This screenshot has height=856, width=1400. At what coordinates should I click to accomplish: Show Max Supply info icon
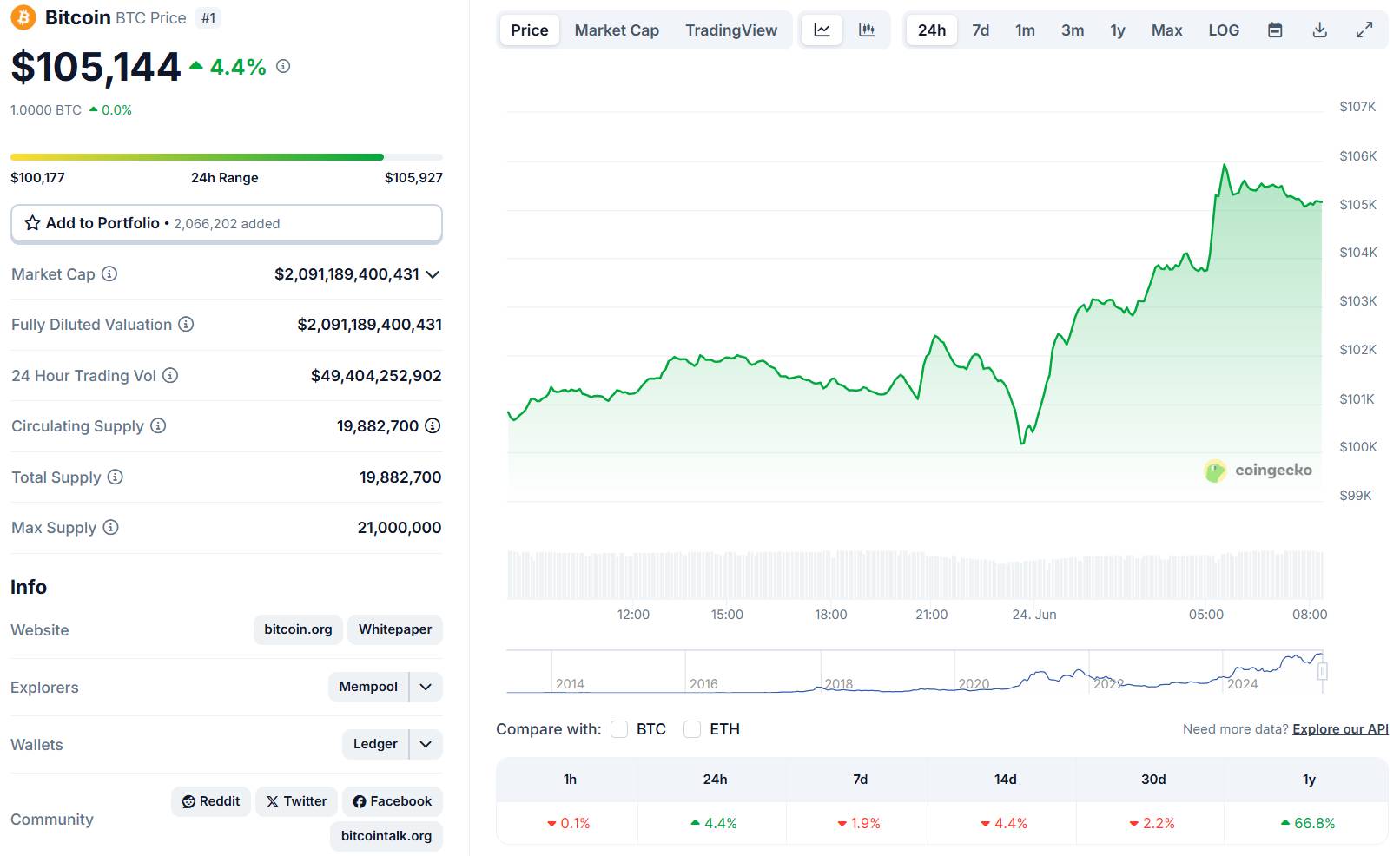point(110,528)
